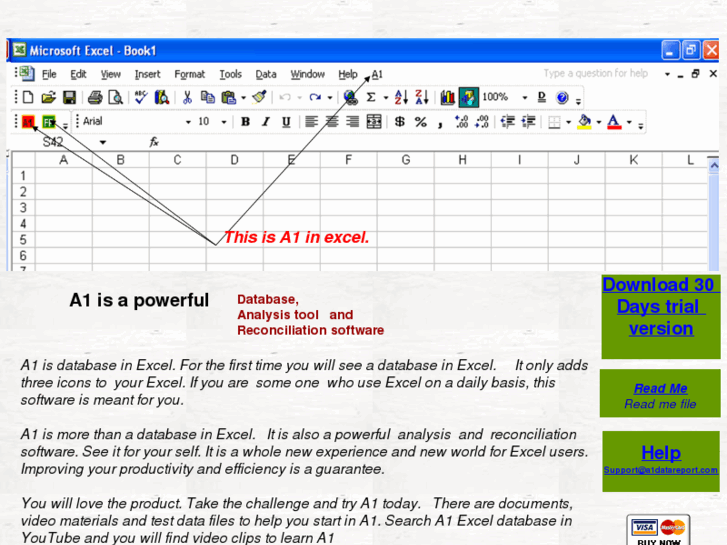Open the 100% zoom dropdown

[525, 98]
